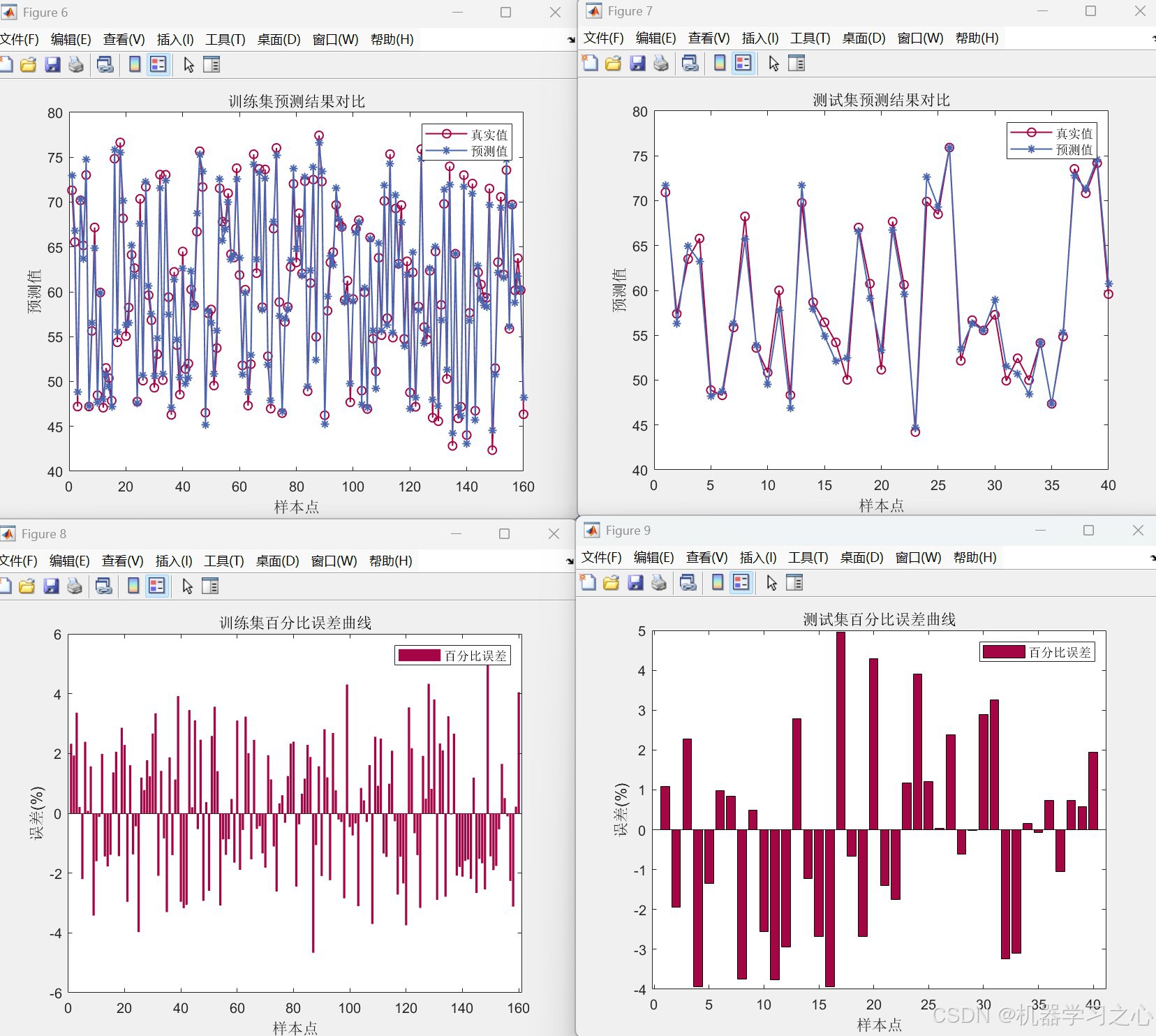Create new figure from Figure 7 toolbar
Viewport: 1156px width, 1036px height.
point(590,64)
